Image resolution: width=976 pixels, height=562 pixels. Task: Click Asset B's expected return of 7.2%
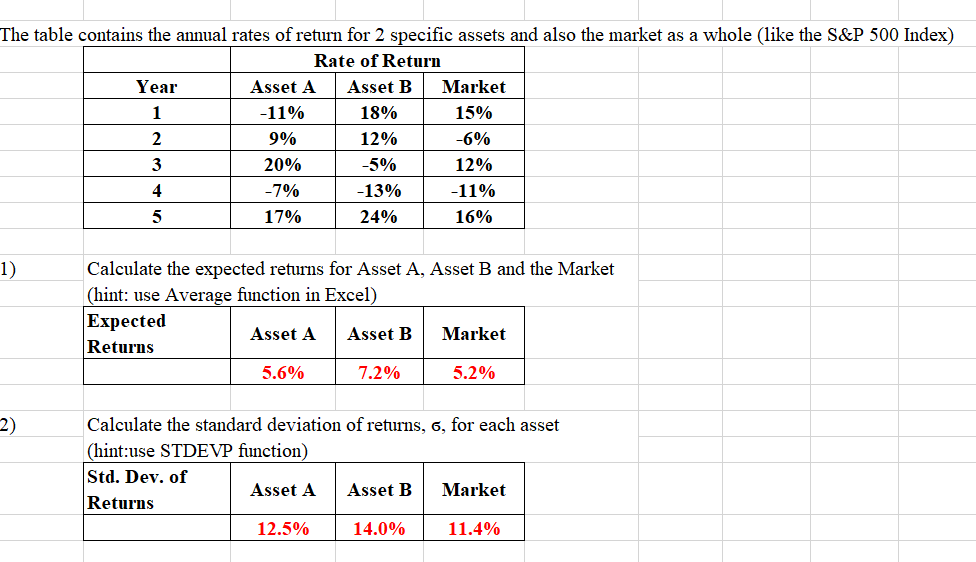[x=379, y=373]
